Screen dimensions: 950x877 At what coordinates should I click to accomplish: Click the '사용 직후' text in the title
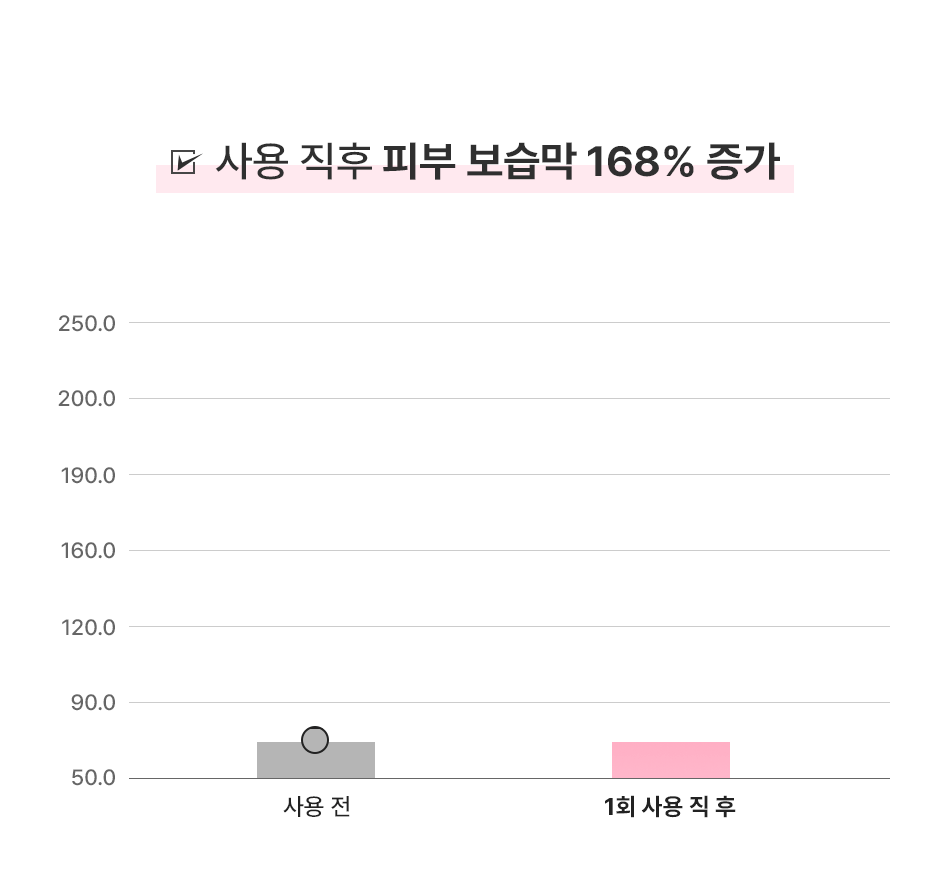click(x=293, y=162)
